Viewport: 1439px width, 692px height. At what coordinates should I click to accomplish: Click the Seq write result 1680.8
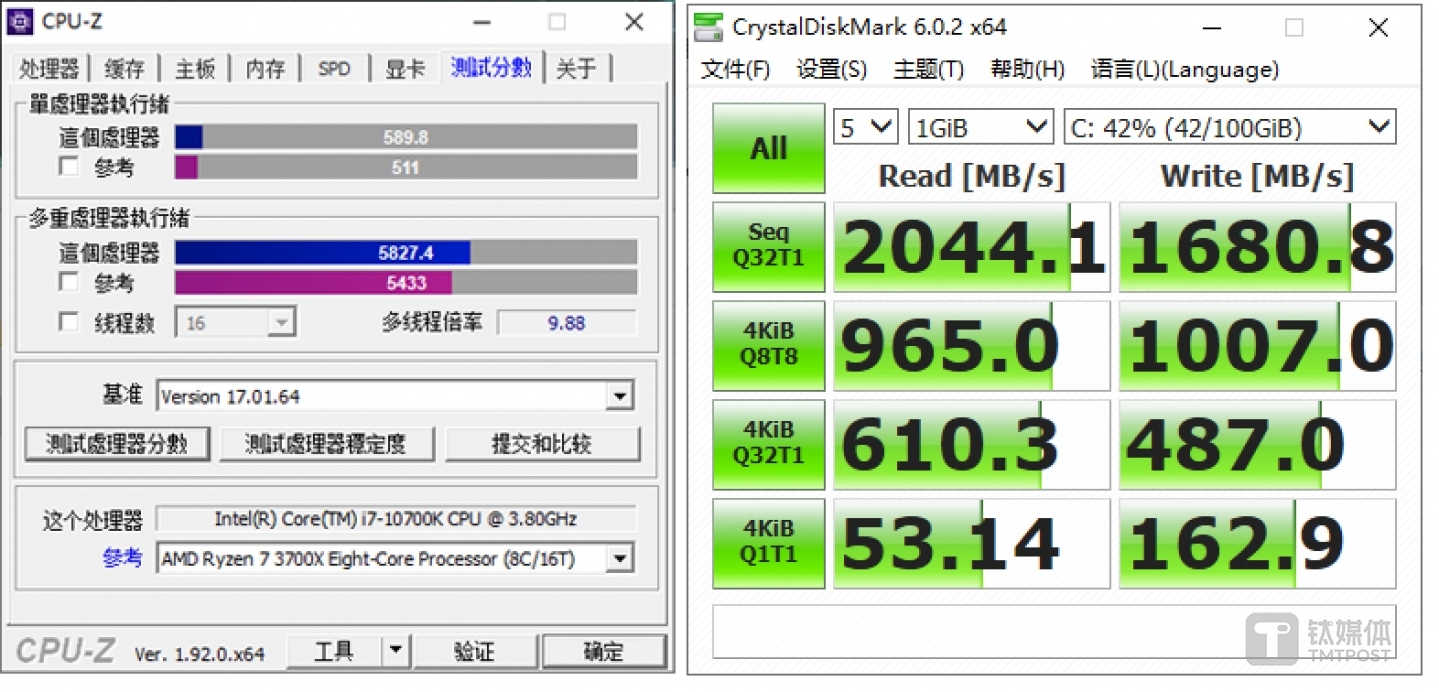pos(1257,247)
